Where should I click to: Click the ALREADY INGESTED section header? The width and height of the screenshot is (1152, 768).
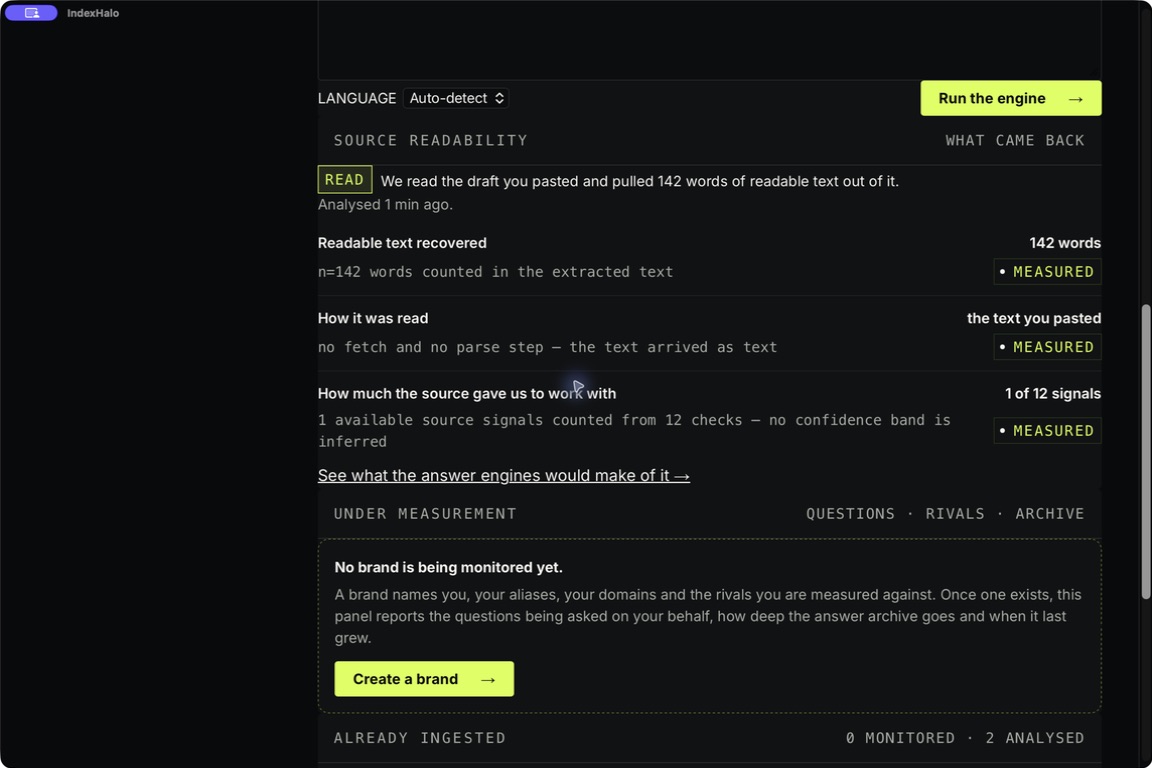[420, 738]
